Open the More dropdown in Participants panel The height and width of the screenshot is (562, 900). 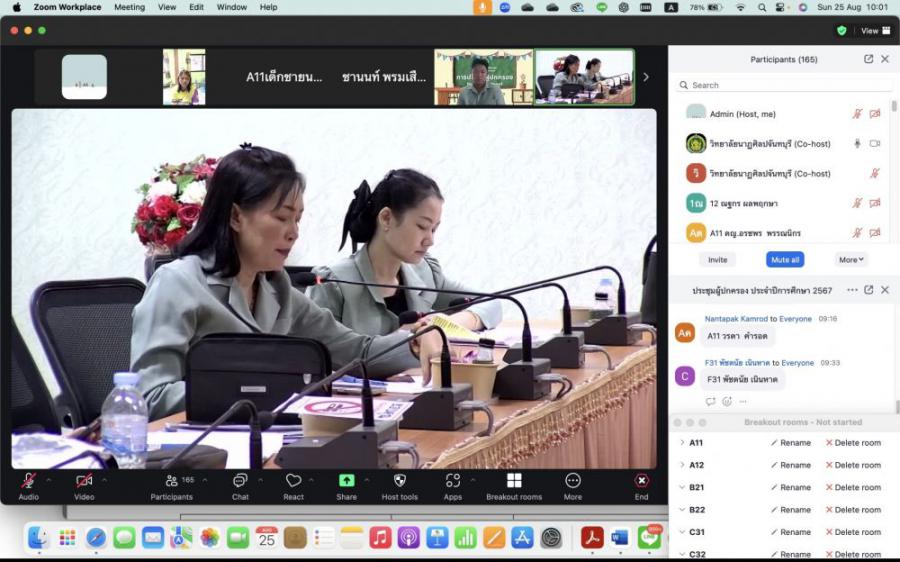point(851,259)
